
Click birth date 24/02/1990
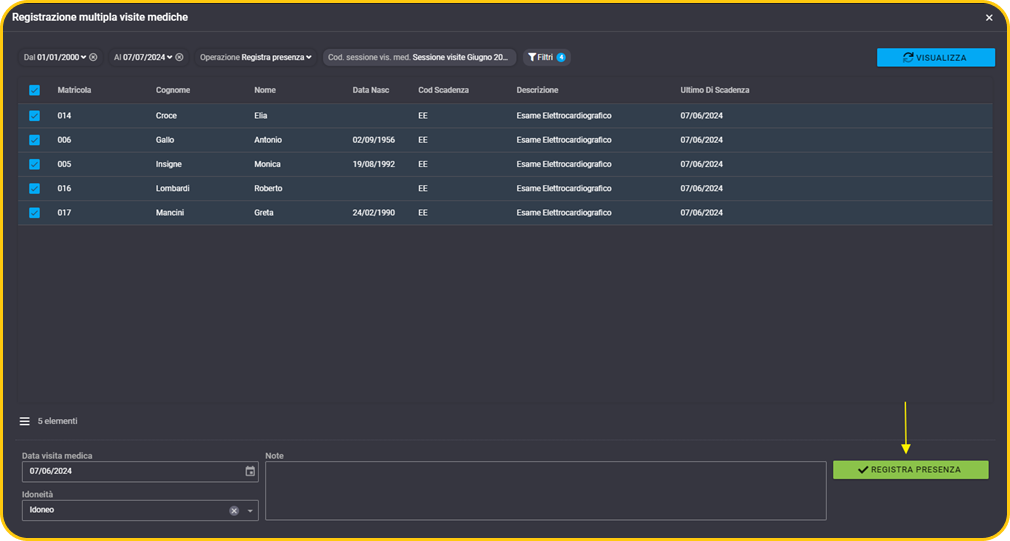pos(374,213)
